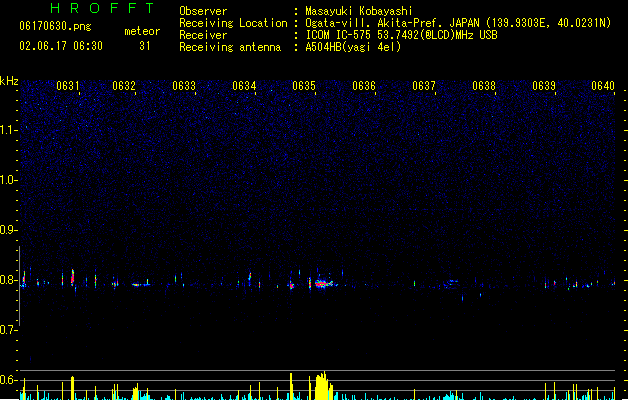Click the 1.0 kHz frequency axis label

tap(8, 180)
